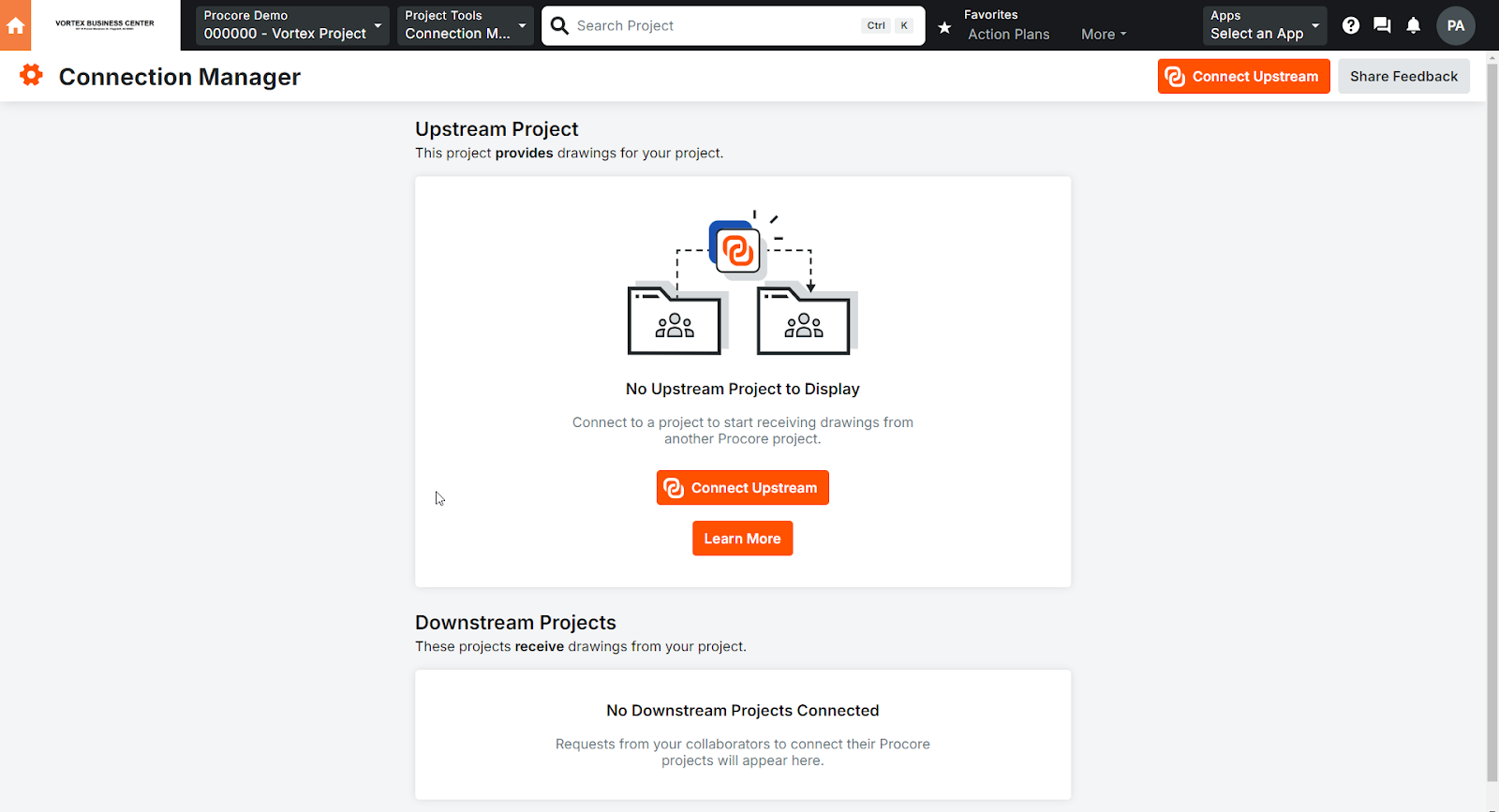Click the right folder illustration
Viewport: 1499px width, 812px height.
[806, 320]
